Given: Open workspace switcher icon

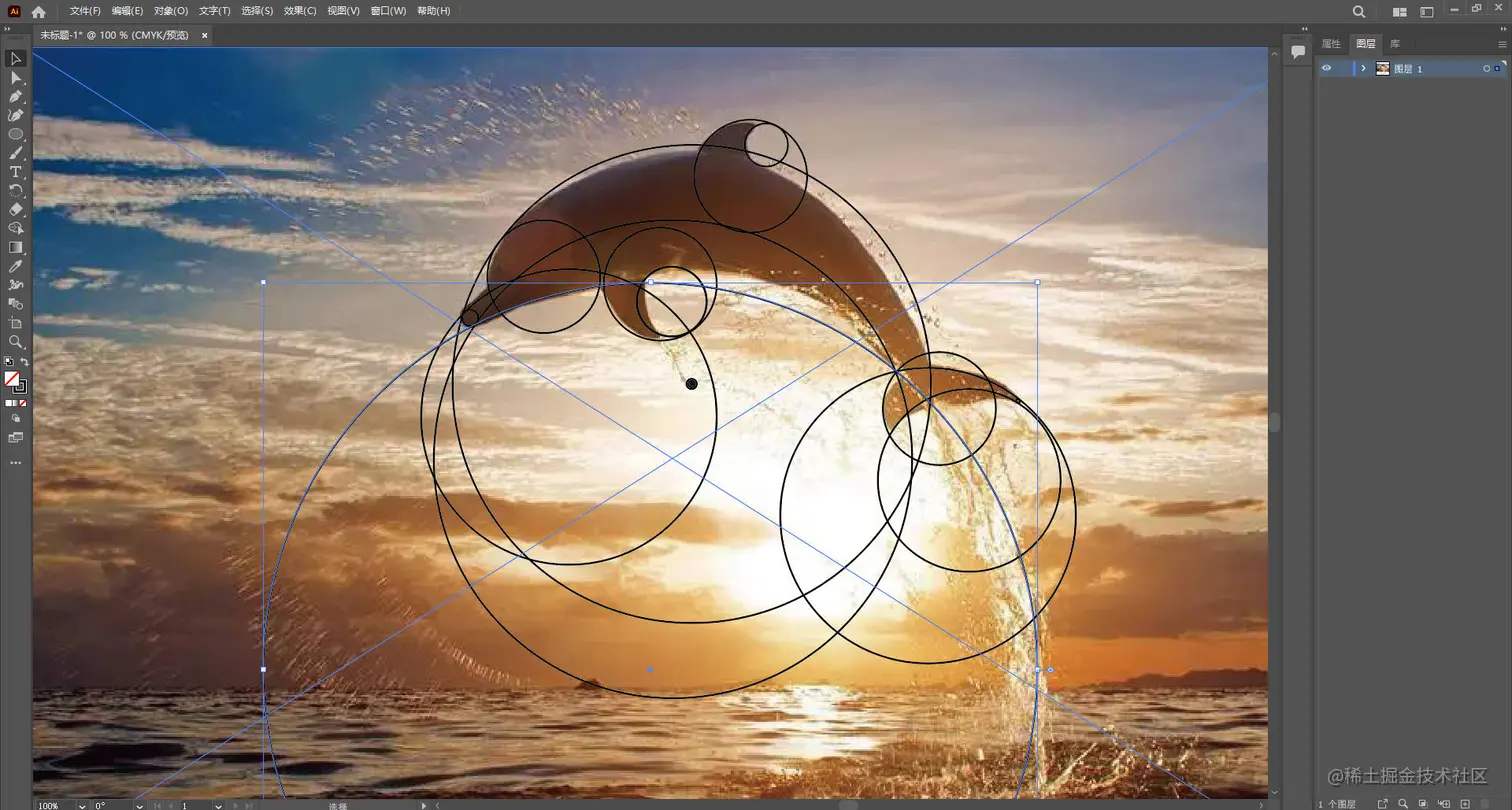Looking at the screenshot, I should pos(1427,12).
